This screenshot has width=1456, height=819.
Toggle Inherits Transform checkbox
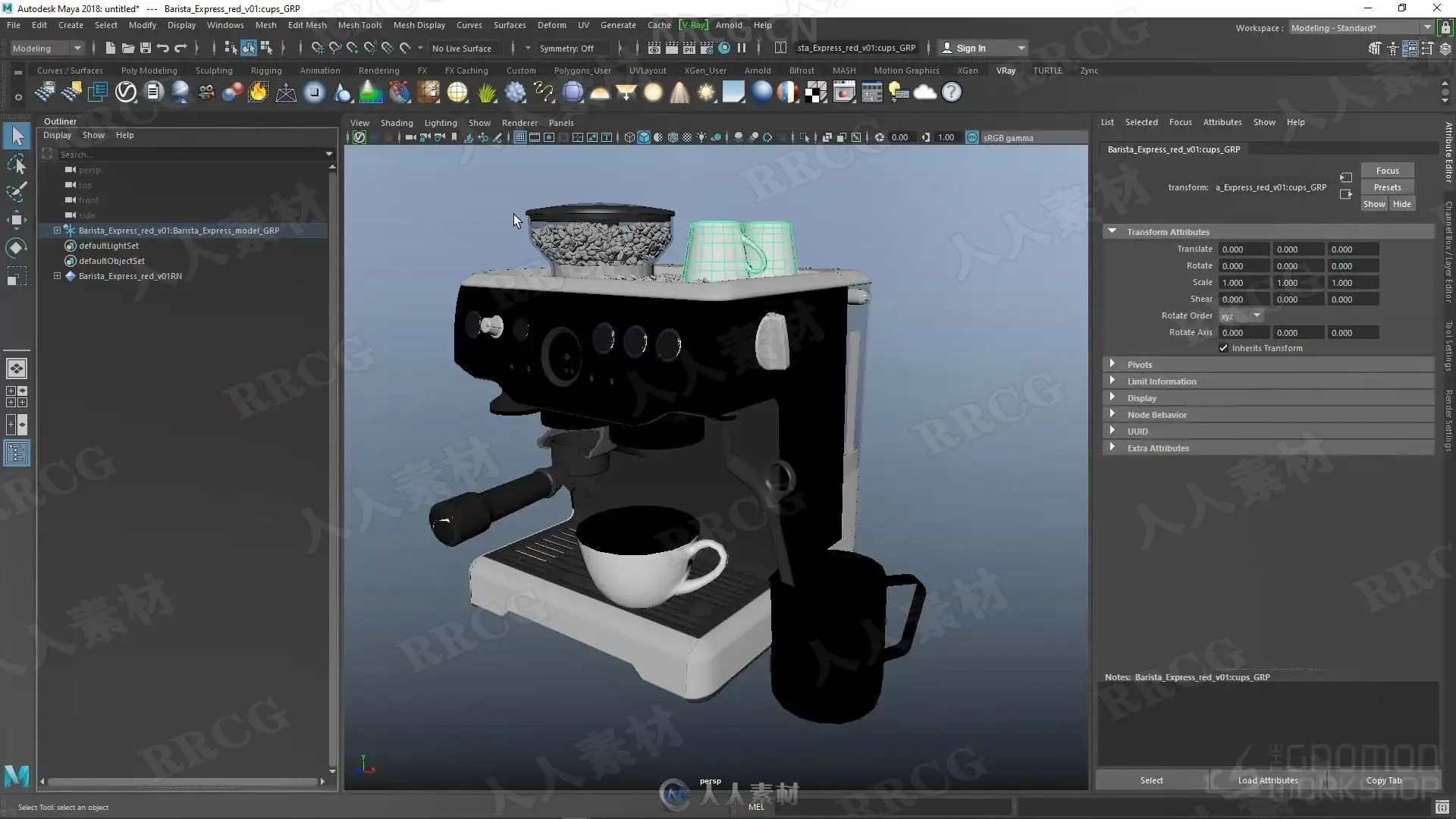tap(1223, 348)
